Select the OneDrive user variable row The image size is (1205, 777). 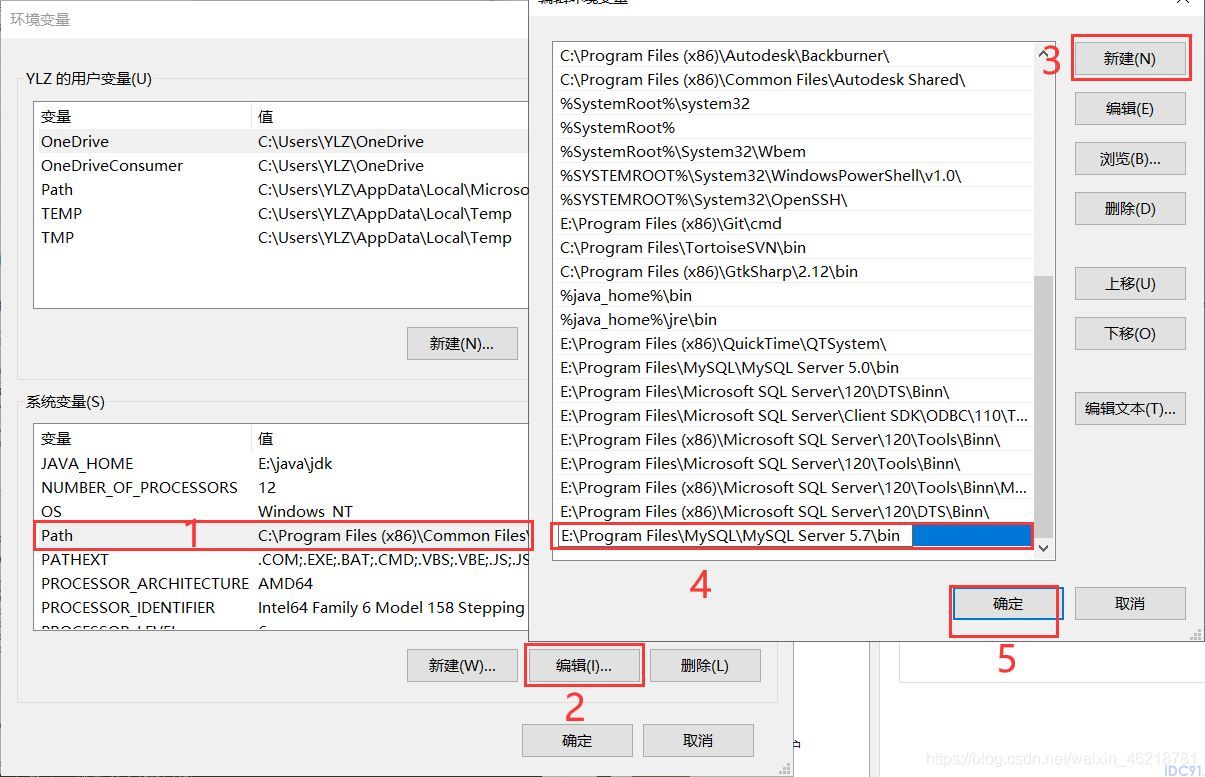pyautogui.click(x=282, y=142)
